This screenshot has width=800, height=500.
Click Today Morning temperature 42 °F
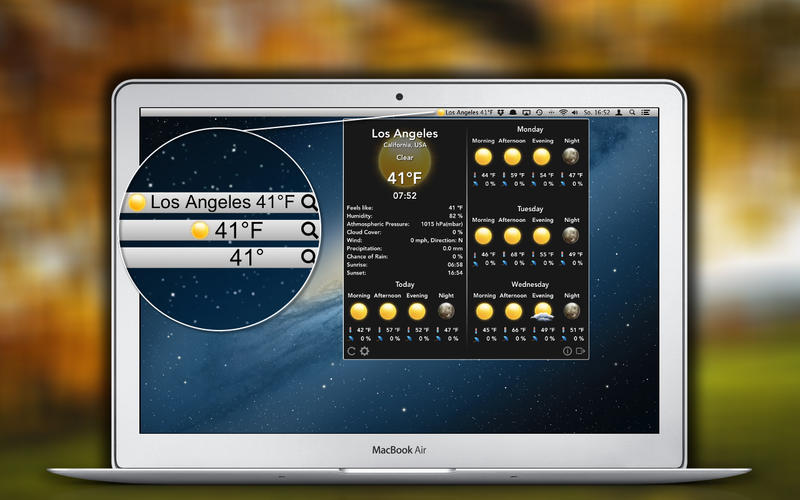tap(364, 331)
